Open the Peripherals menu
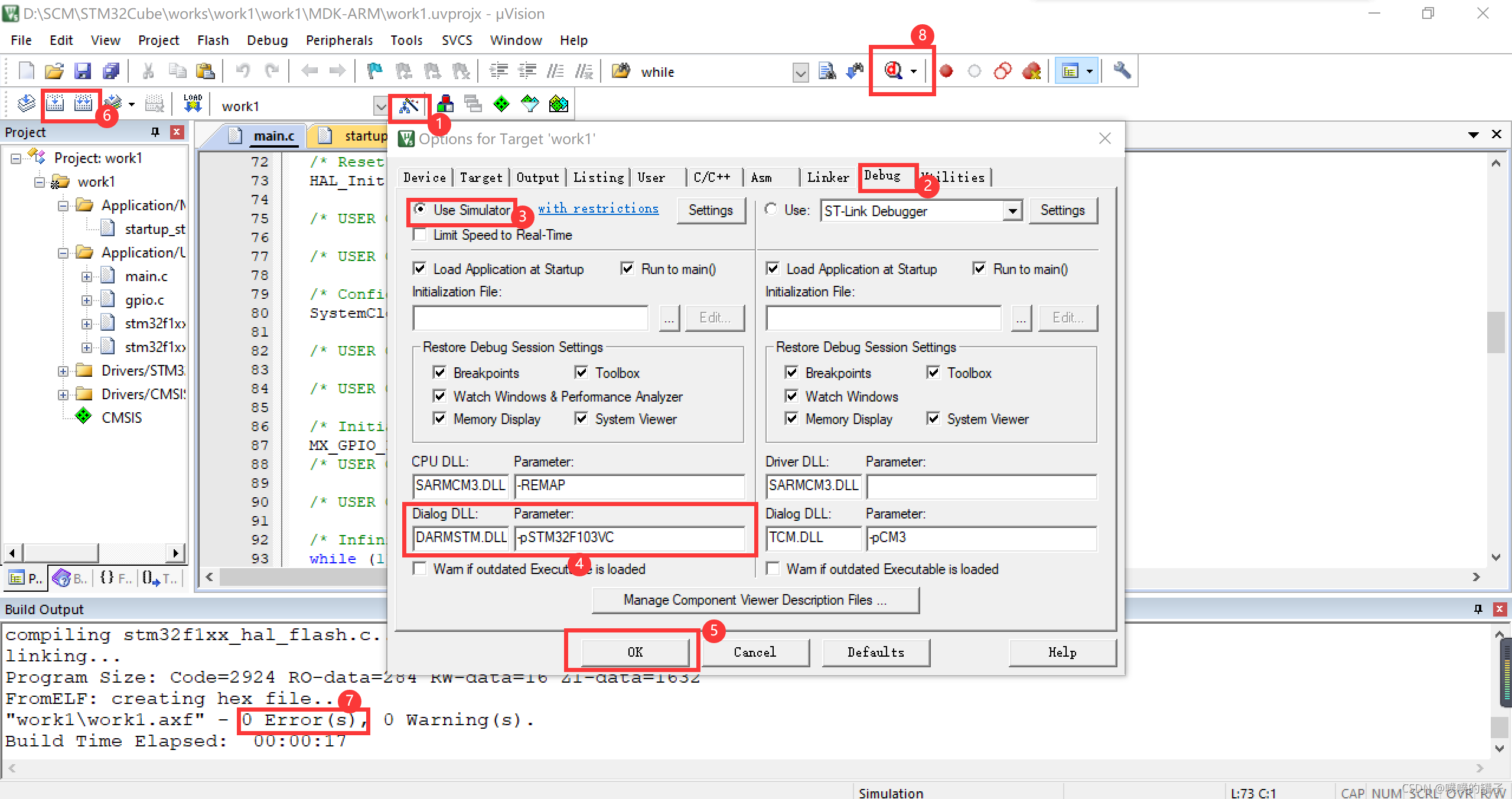 pos(339,40)
